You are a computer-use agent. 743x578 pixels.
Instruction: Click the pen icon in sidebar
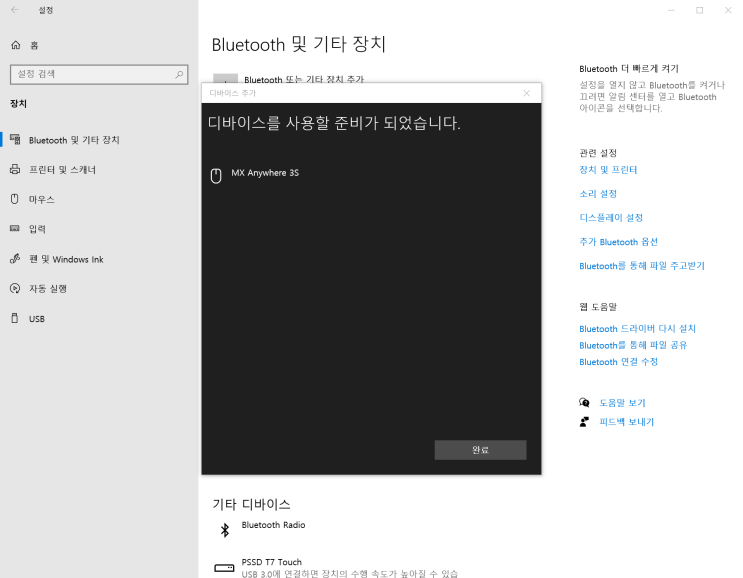pos(15,259)
